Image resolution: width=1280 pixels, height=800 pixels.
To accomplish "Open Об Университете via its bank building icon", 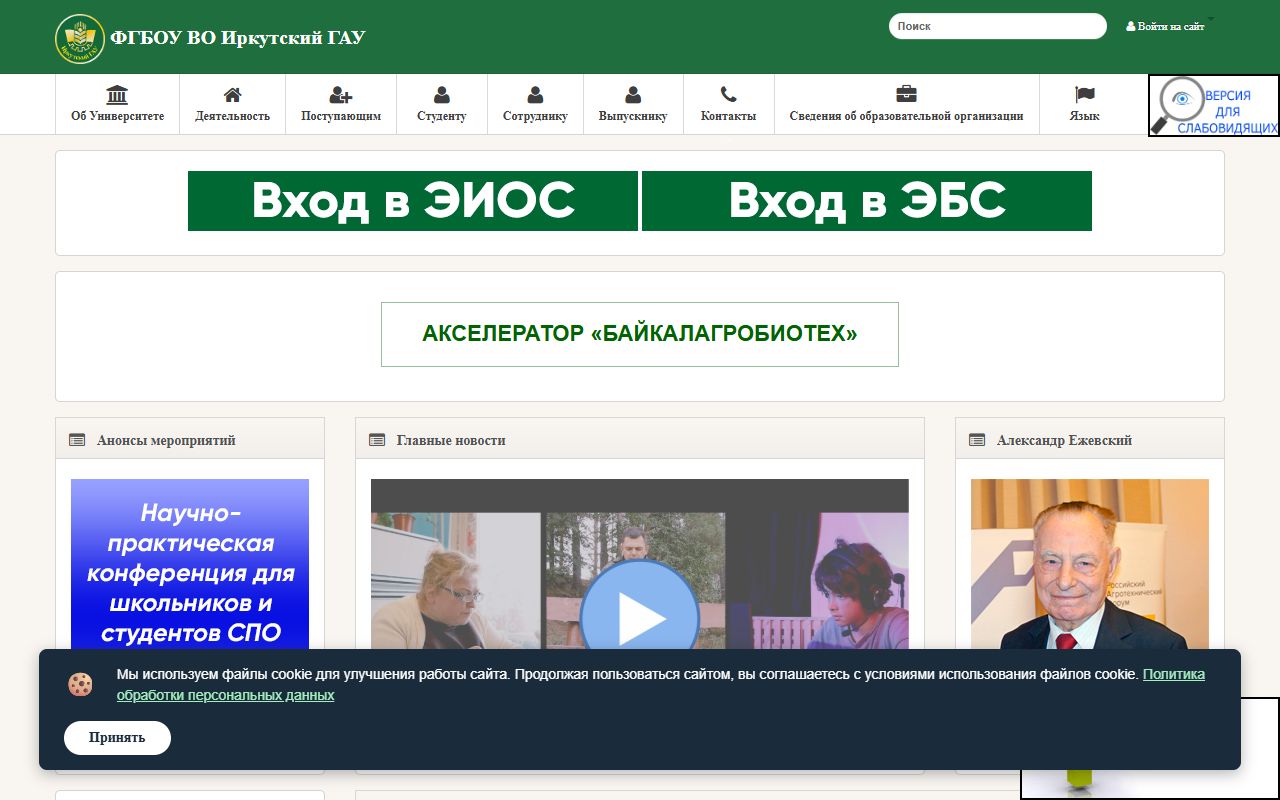I will point(117,95).
